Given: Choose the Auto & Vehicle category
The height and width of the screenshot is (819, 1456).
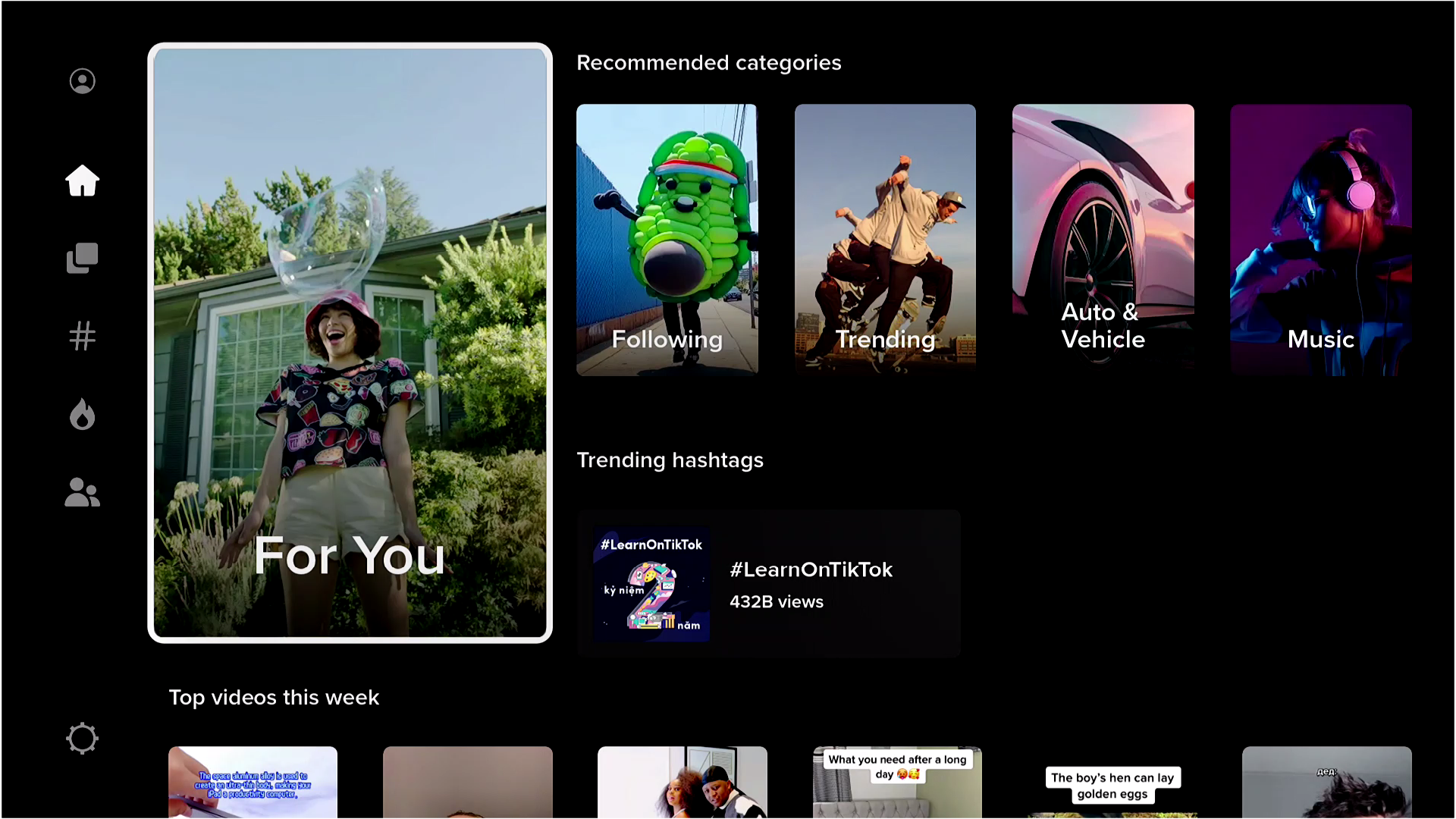Looking at the screenshot, I should coord(1103,240).
